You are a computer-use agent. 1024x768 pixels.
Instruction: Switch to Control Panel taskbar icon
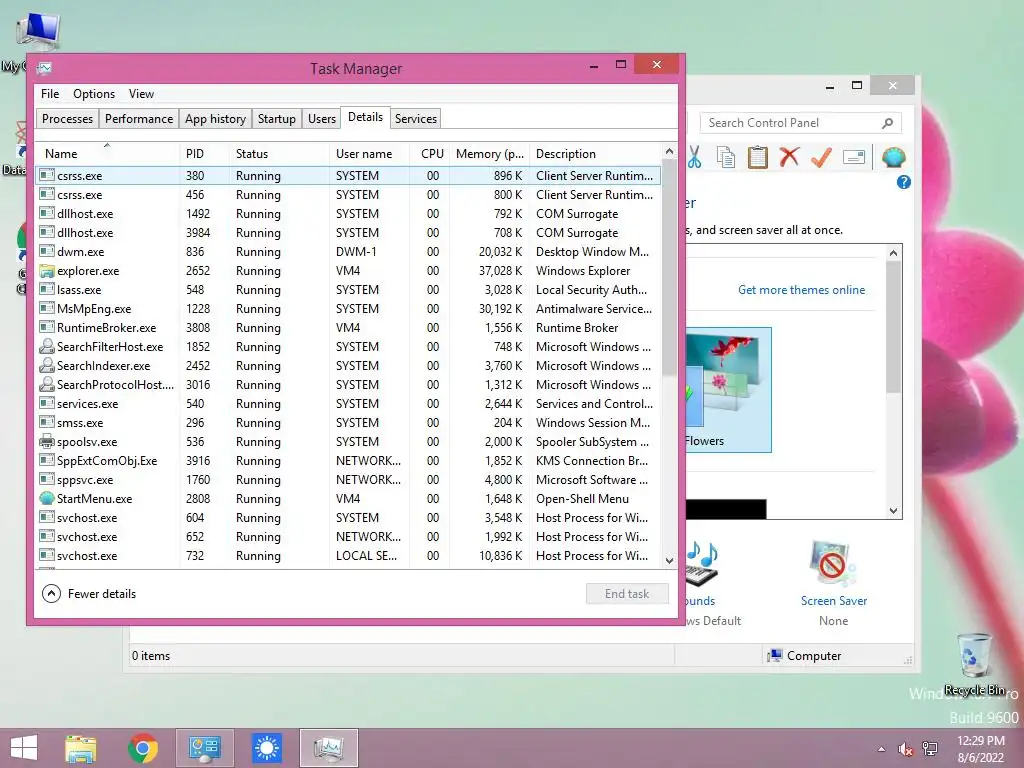pos(205,748)
